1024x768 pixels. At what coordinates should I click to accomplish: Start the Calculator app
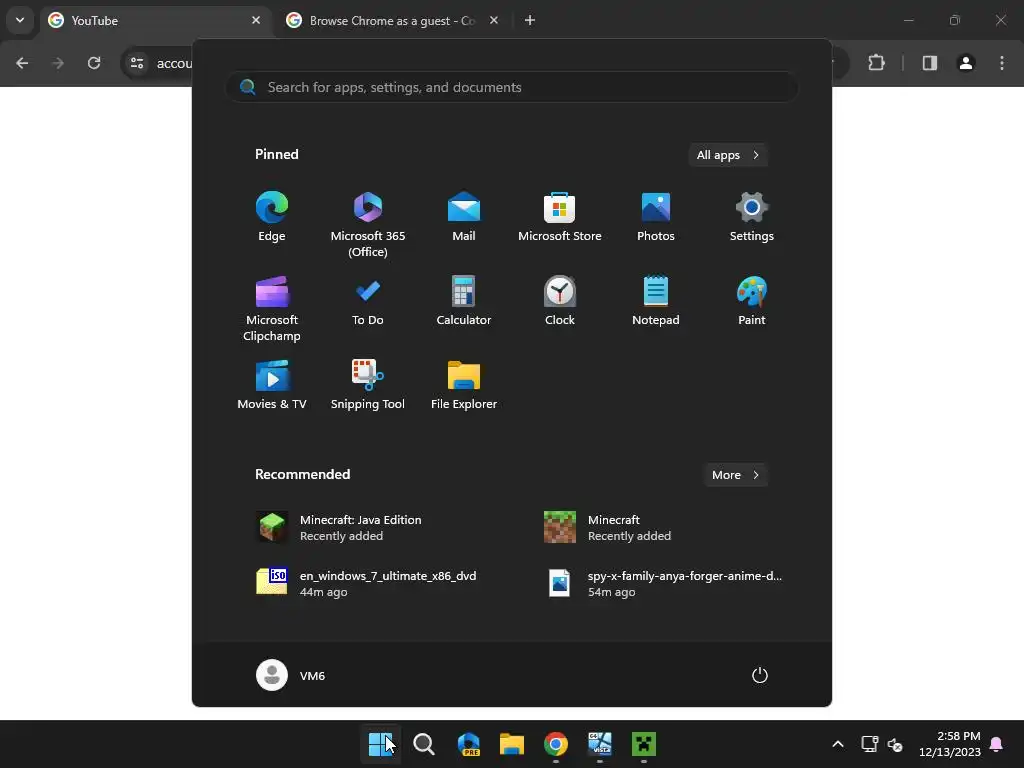coord(464,301)
